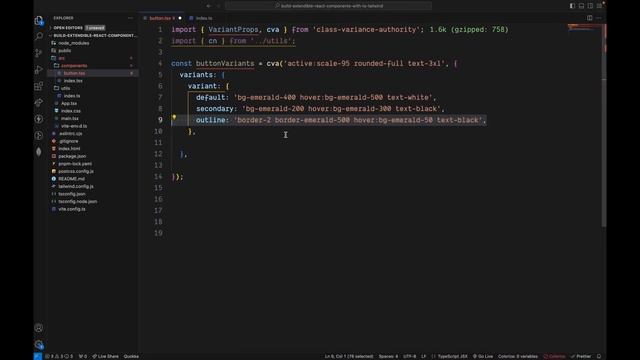Click Quokka in the status bar

coord(131,356)
